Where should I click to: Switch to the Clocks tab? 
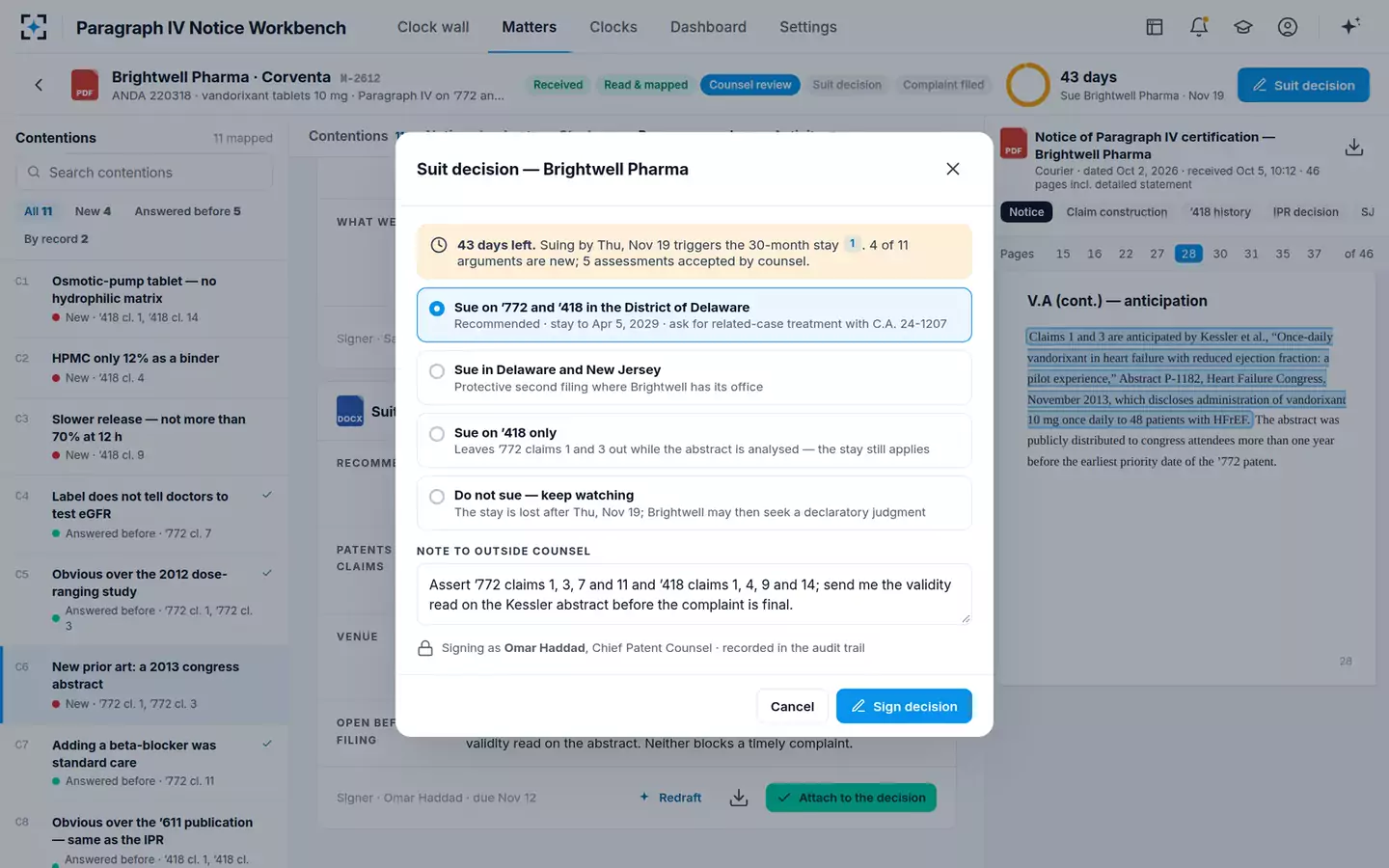(613, 27)
